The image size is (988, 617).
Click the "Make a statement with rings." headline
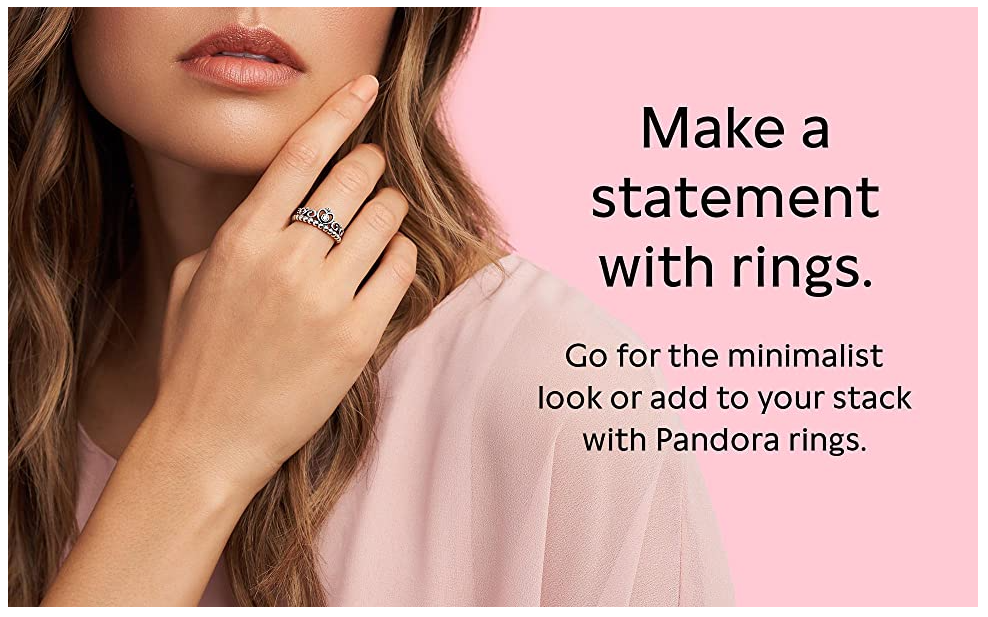735,199
